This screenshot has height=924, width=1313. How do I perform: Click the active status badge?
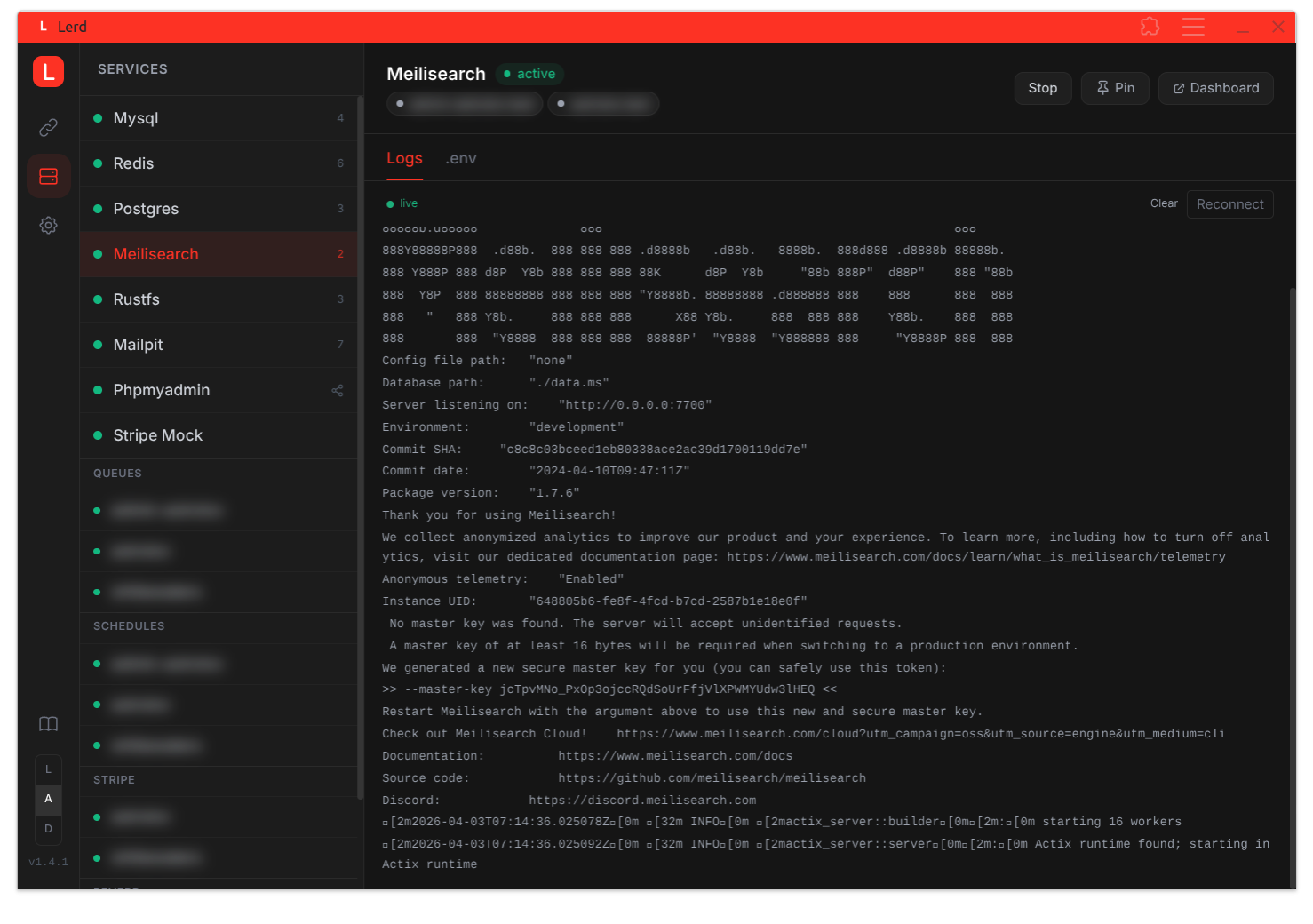tap(530, 74)
